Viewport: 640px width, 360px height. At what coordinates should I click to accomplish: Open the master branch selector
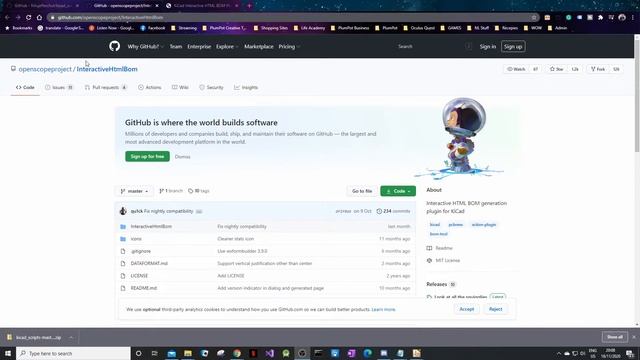(x=134, y=191)
